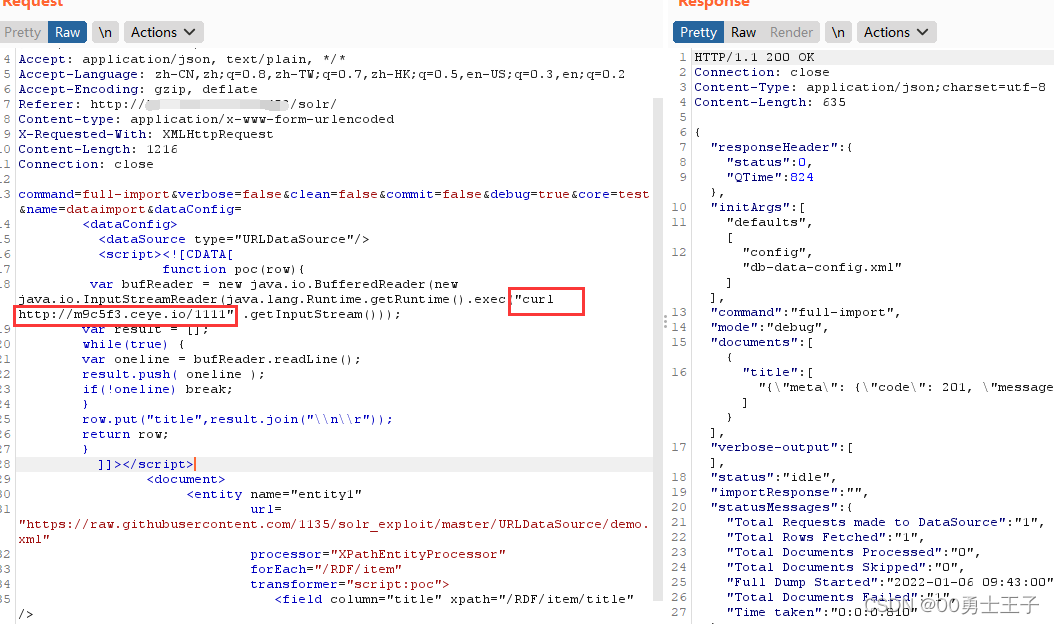Toggle the \n button in Response pane
This screenshot has width=1054, height=624.
(x=838, y=32)
